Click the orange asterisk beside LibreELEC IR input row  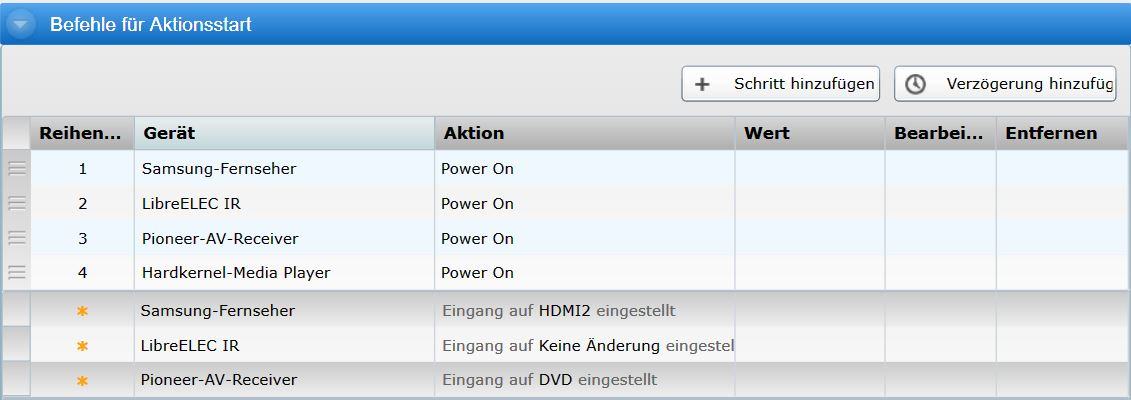[83, 346]
